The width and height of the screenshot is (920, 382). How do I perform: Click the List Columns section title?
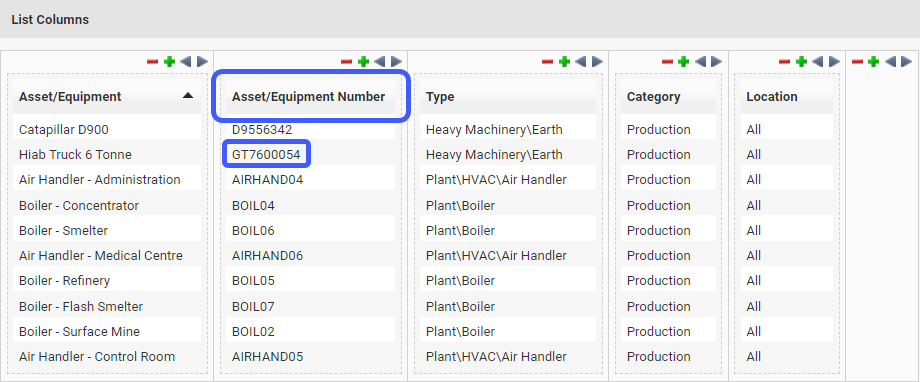[x=50, y=19]
